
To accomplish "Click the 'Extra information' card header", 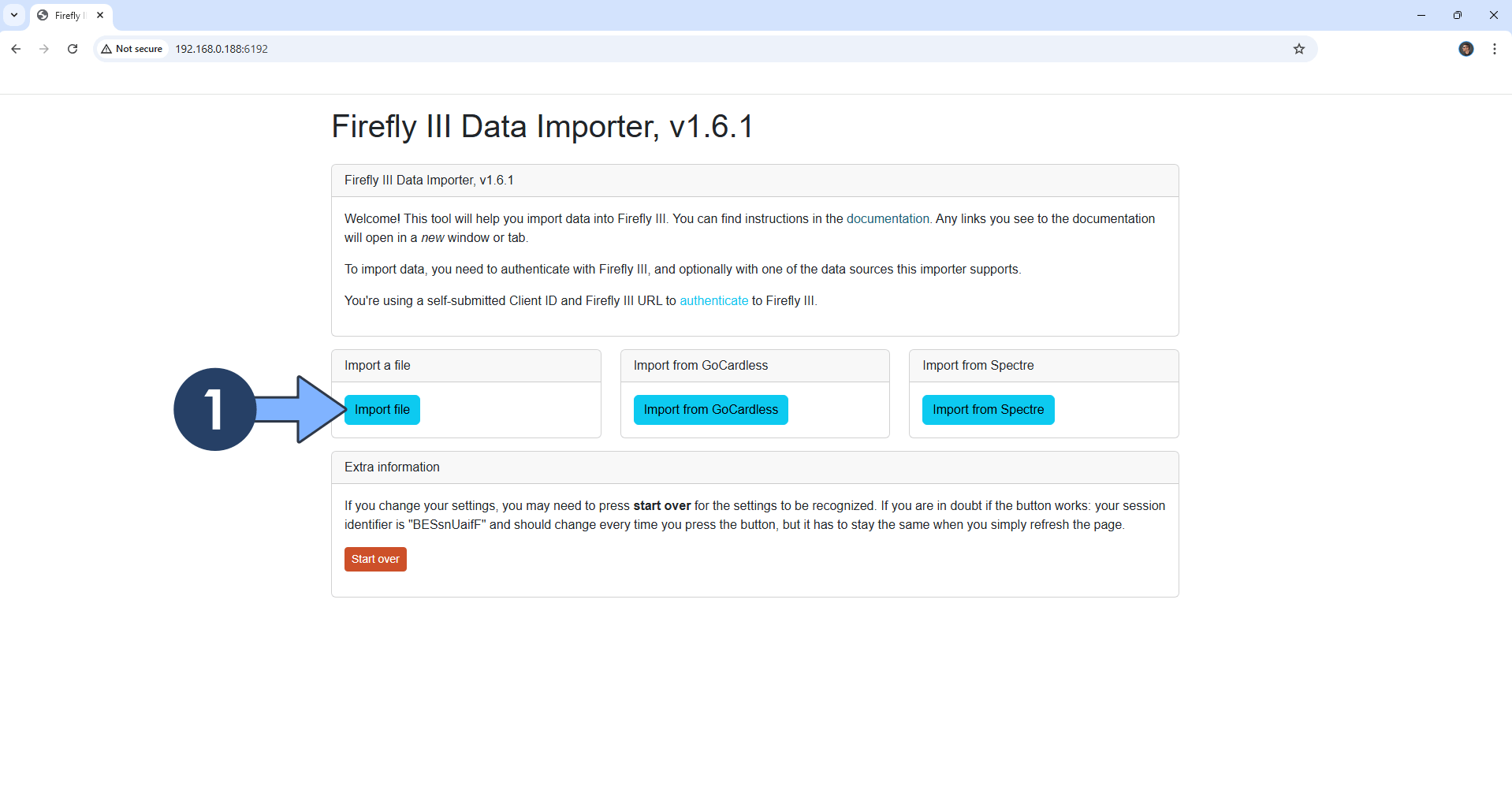I will [755, 467].
